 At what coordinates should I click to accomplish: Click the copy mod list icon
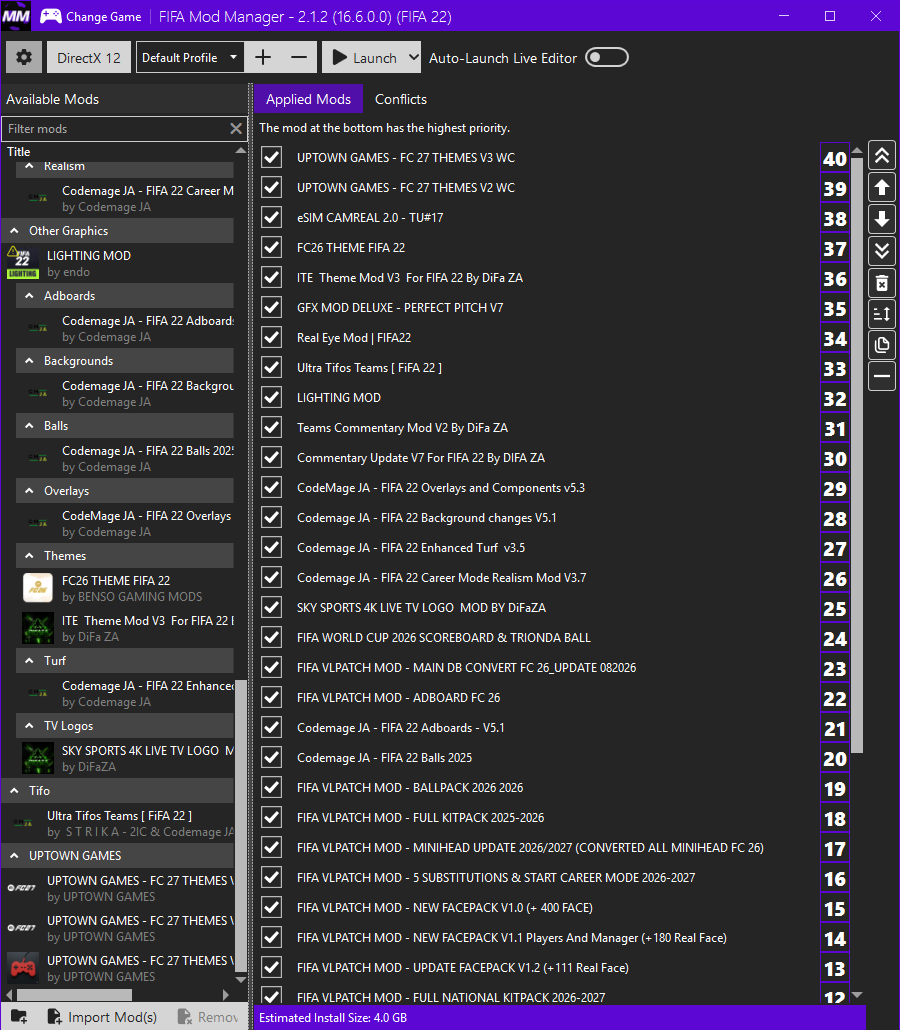882,345
